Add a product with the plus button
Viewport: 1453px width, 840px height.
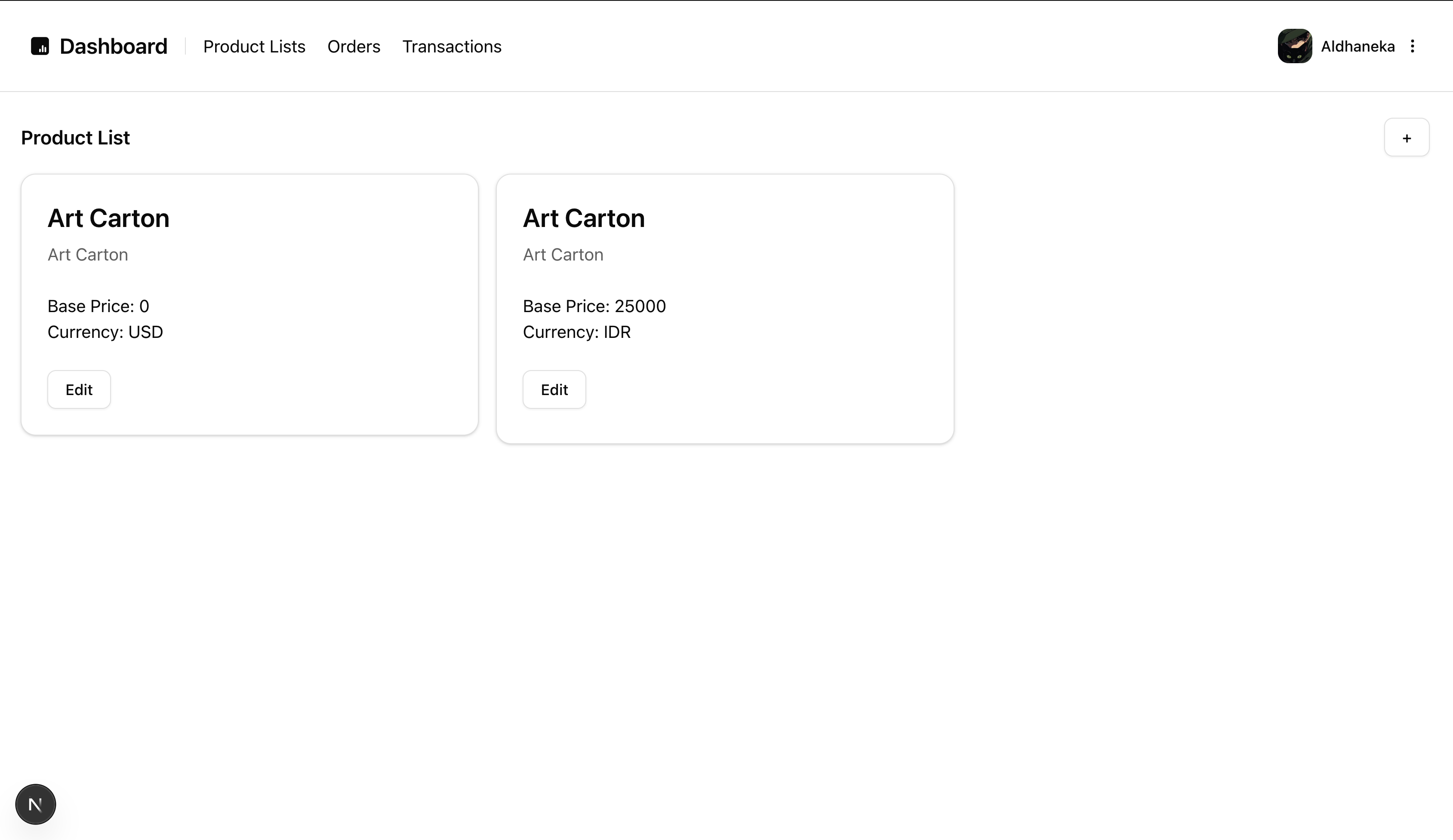(x=1406, y=138)
